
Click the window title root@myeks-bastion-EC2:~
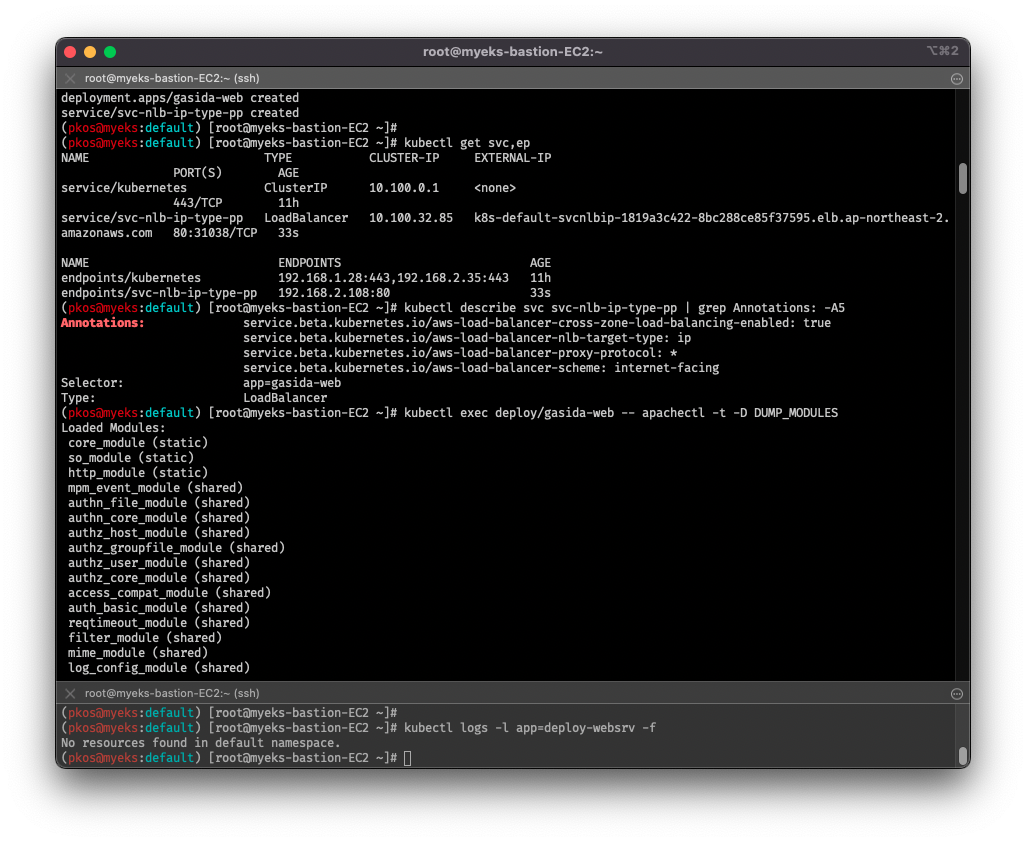coord(512,52)
